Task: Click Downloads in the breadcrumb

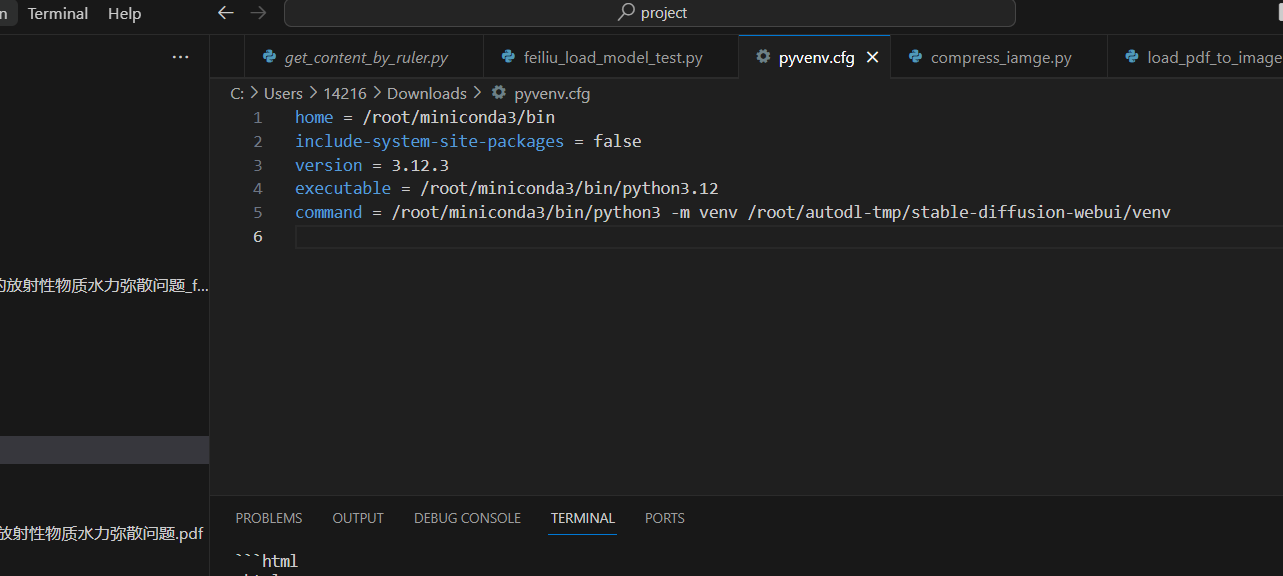Action: pyautogui.click(x=427, y=93)
